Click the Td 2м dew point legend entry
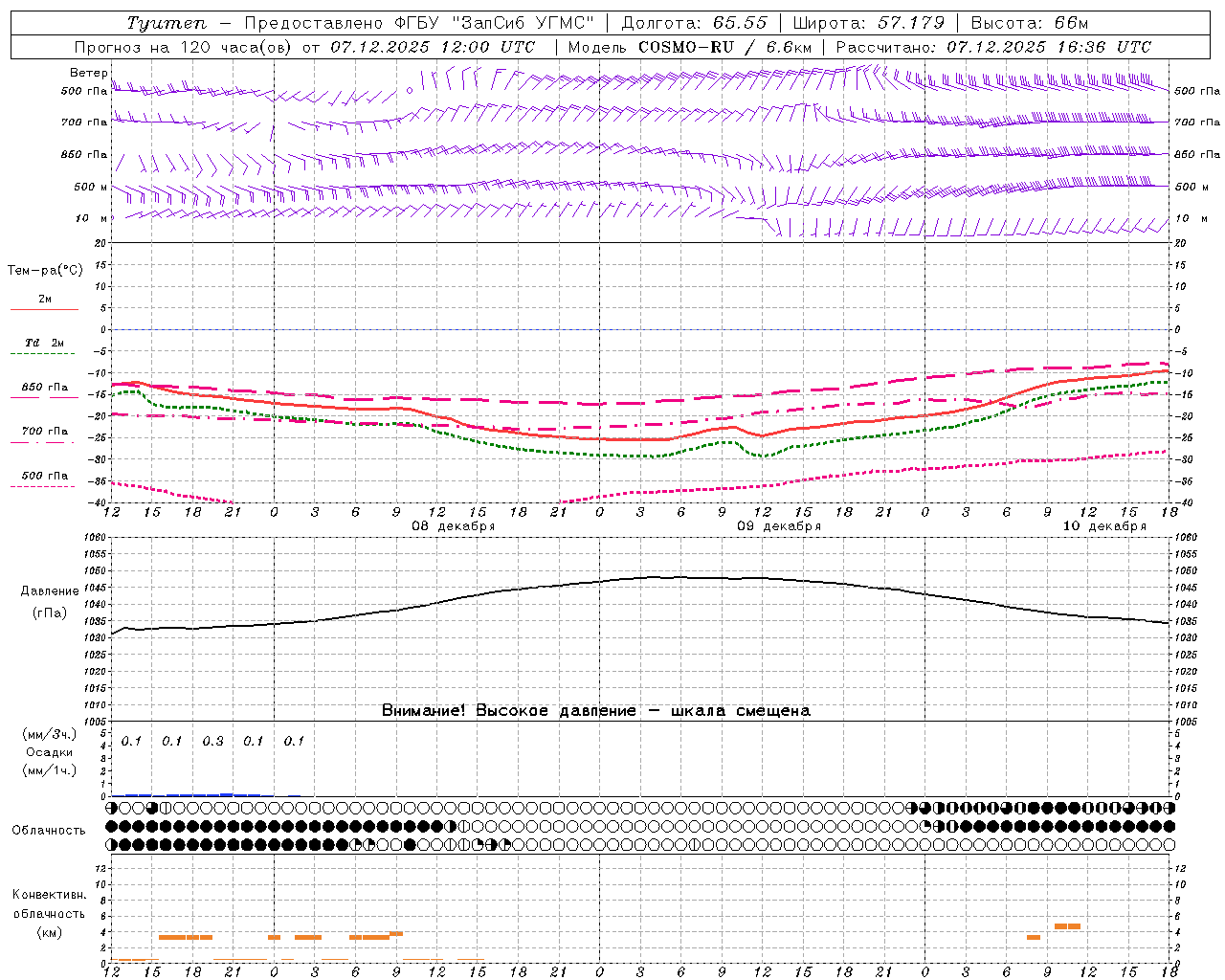This screenshot has height=980, width=1225. [x=44, y=343]
